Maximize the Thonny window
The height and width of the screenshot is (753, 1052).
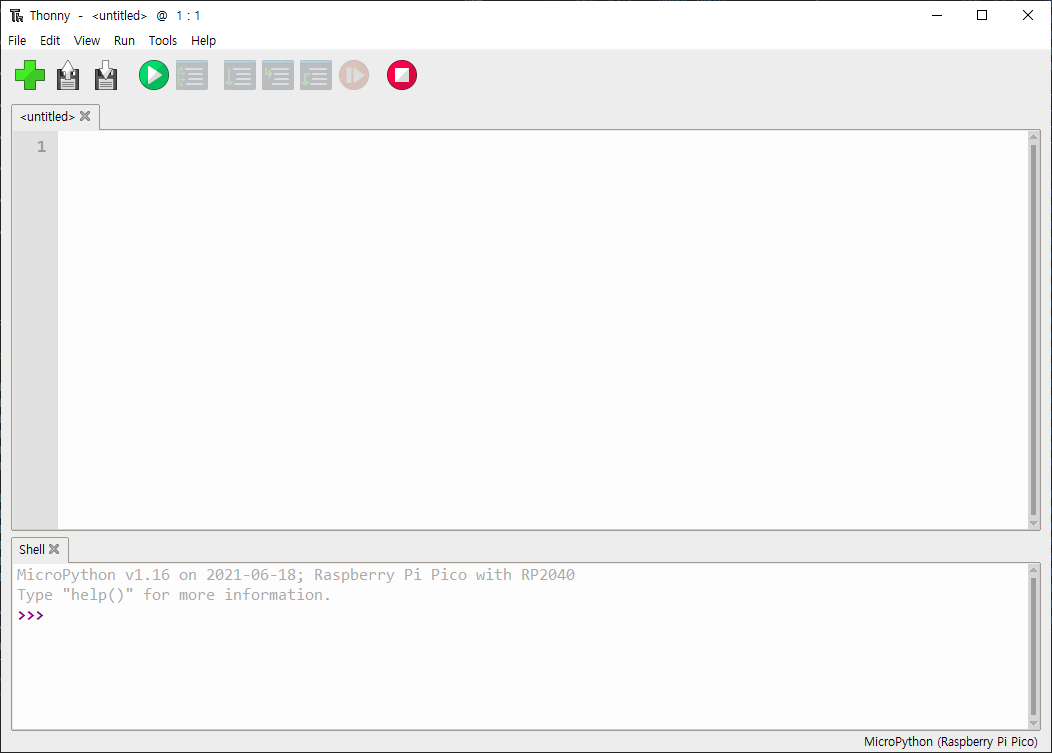tap(982, 15)
